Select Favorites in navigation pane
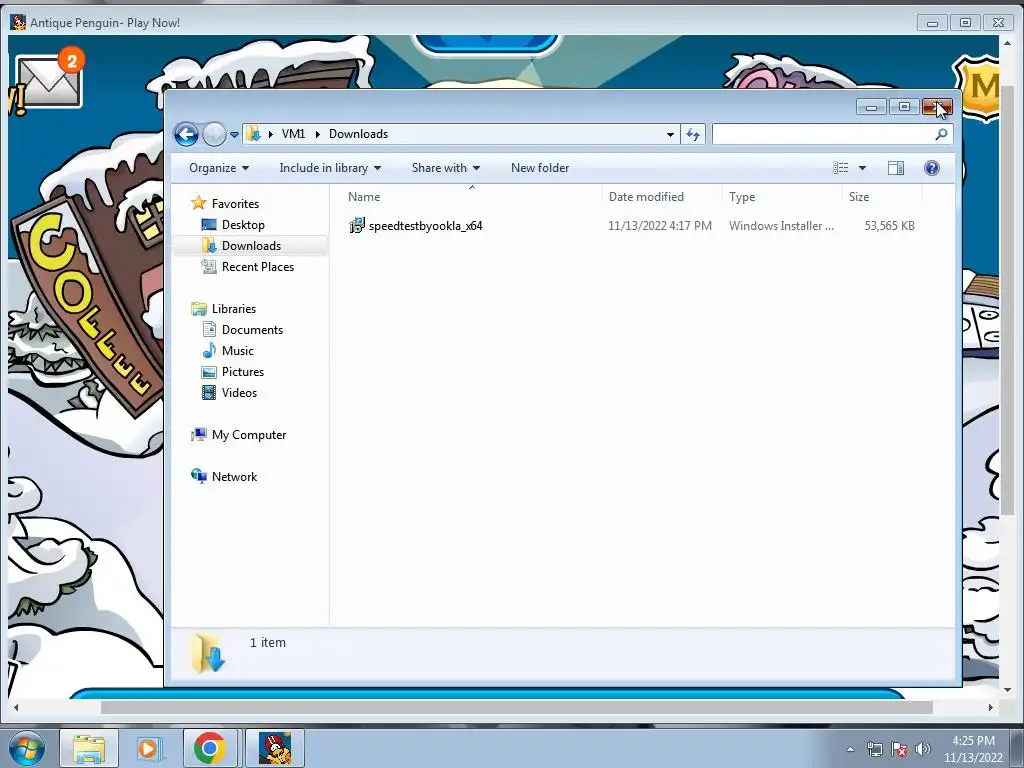 [235, 204]
